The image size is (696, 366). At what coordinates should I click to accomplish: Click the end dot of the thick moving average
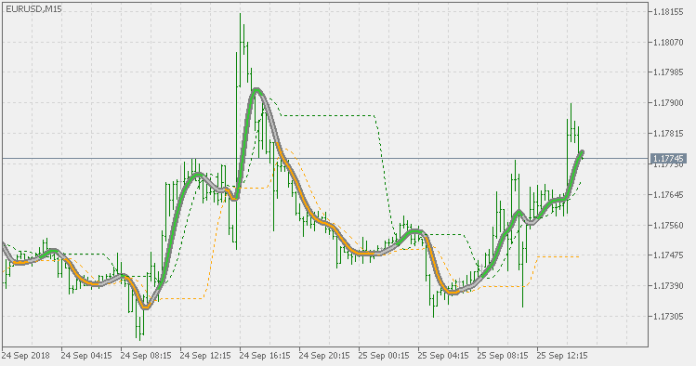581,153
